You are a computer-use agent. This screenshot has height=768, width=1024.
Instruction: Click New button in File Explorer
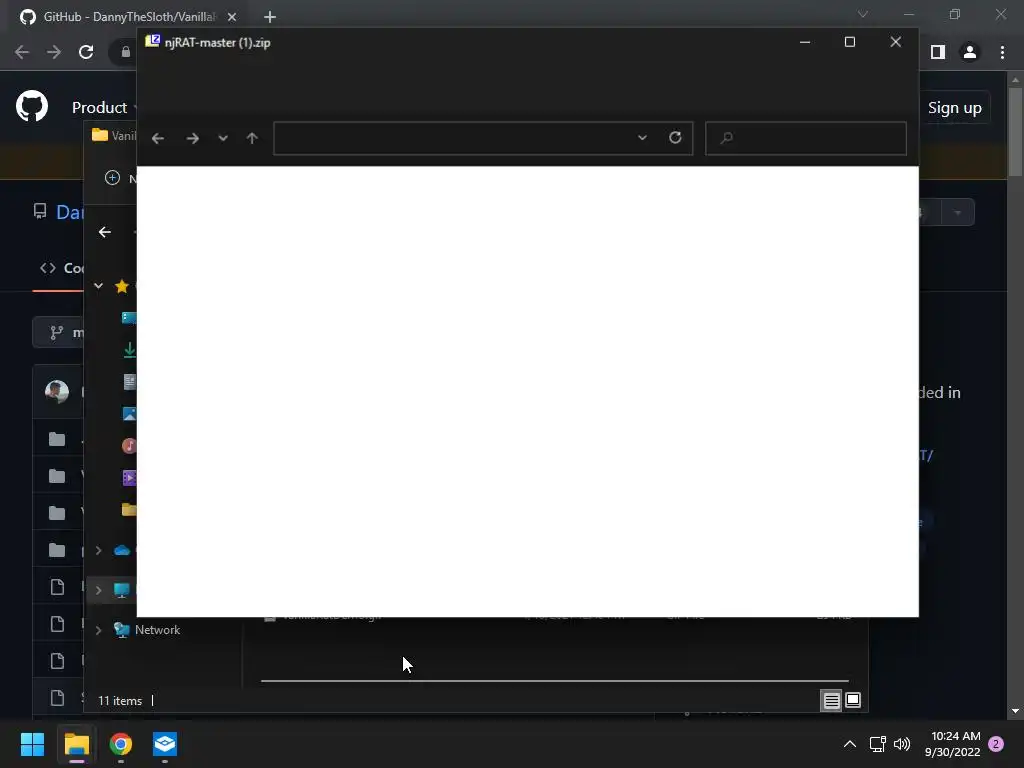pyautogui.click(x=120, y=178)
